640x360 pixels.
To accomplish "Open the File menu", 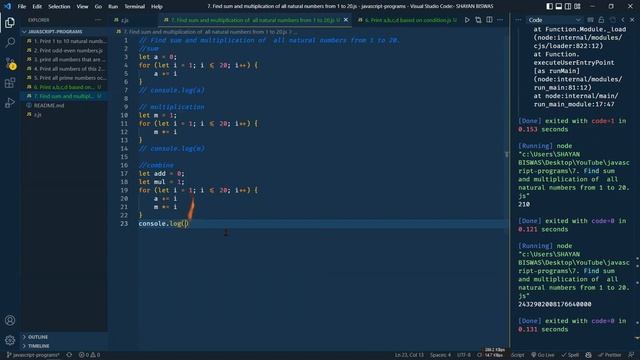I will click(22, 6).
